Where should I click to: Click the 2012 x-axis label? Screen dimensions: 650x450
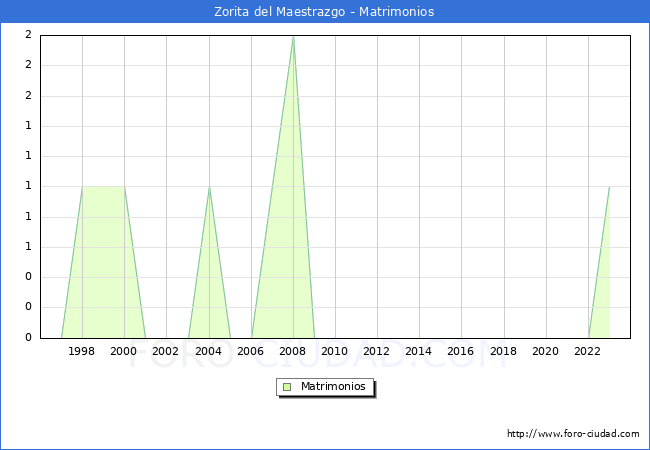click(x=377, y=351)
